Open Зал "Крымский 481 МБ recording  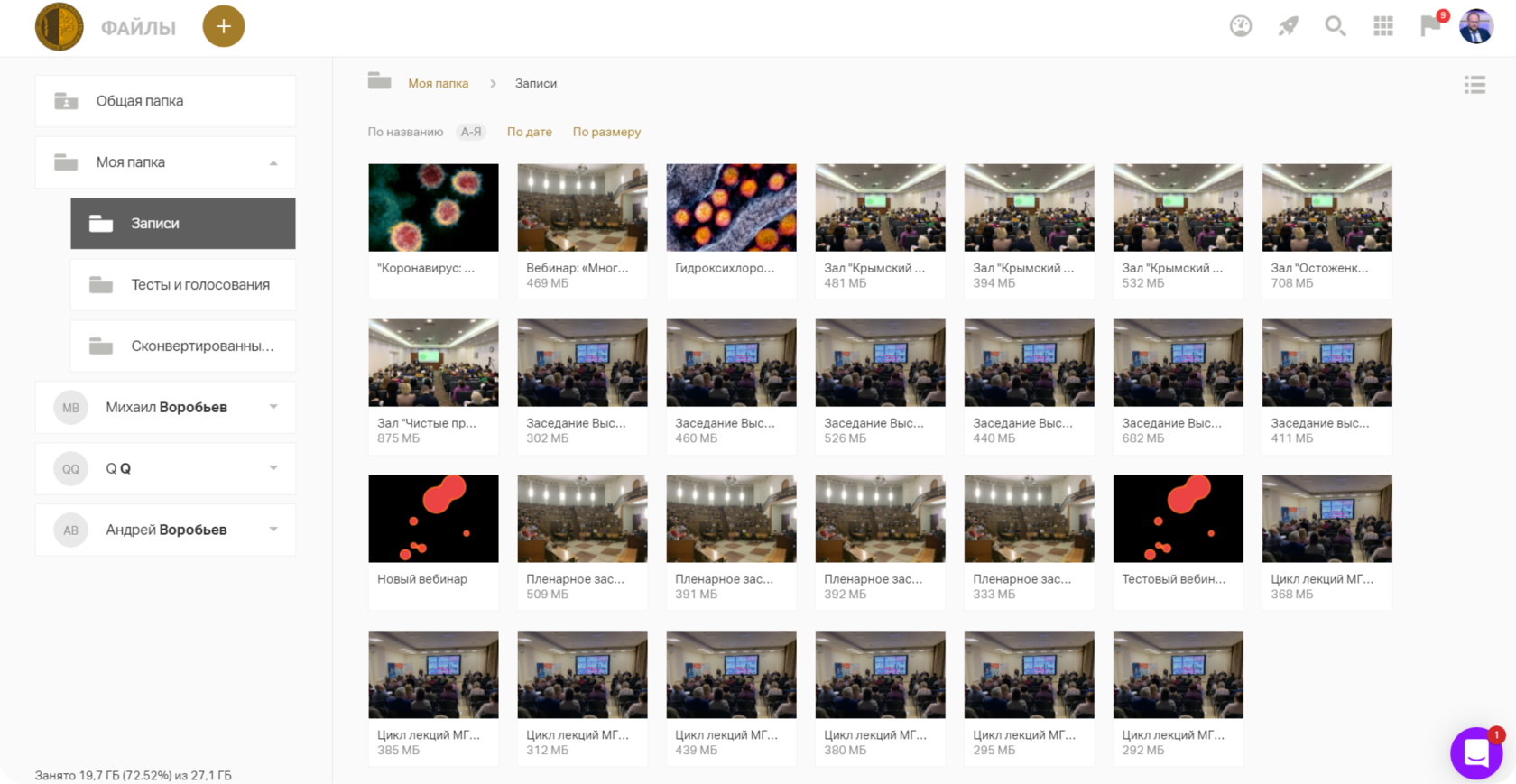coord(880,230)
